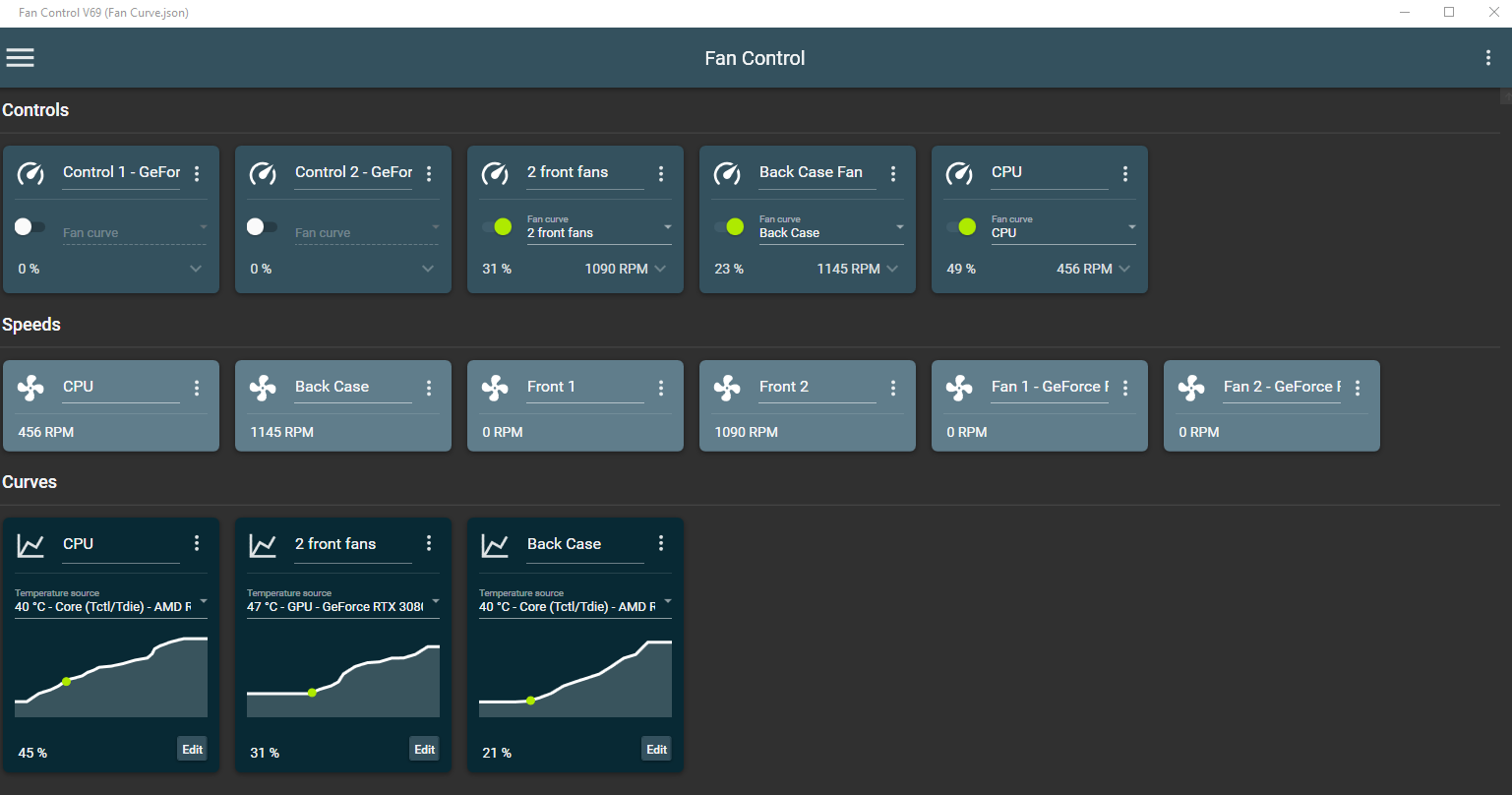
Task: Click the Control 1 - GeForce name field
Action: pyautogui.click(x=121, y=173)
